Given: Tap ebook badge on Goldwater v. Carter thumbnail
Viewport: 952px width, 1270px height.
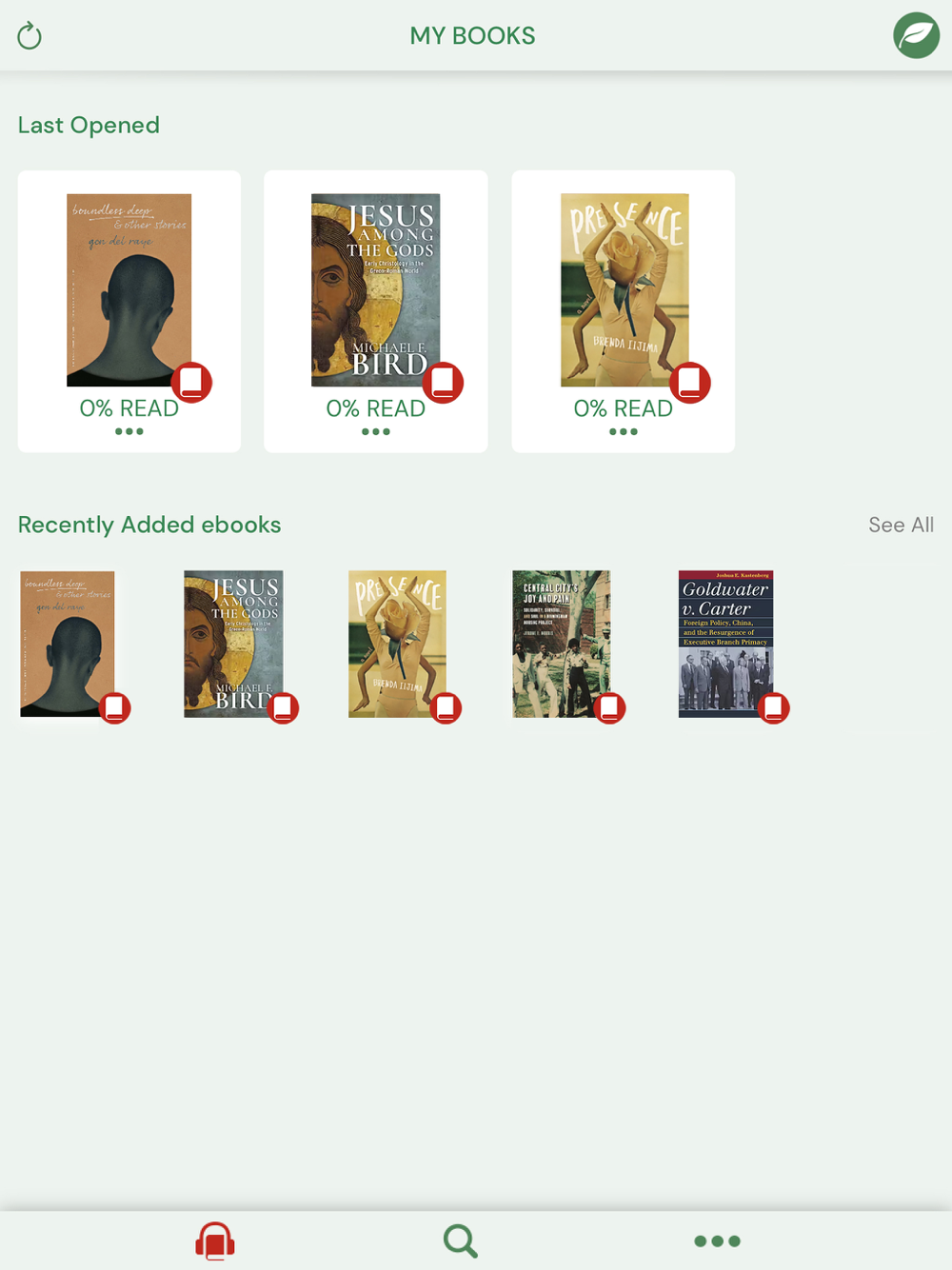Looking at the screenshot, I should click(x=774, y=707).
